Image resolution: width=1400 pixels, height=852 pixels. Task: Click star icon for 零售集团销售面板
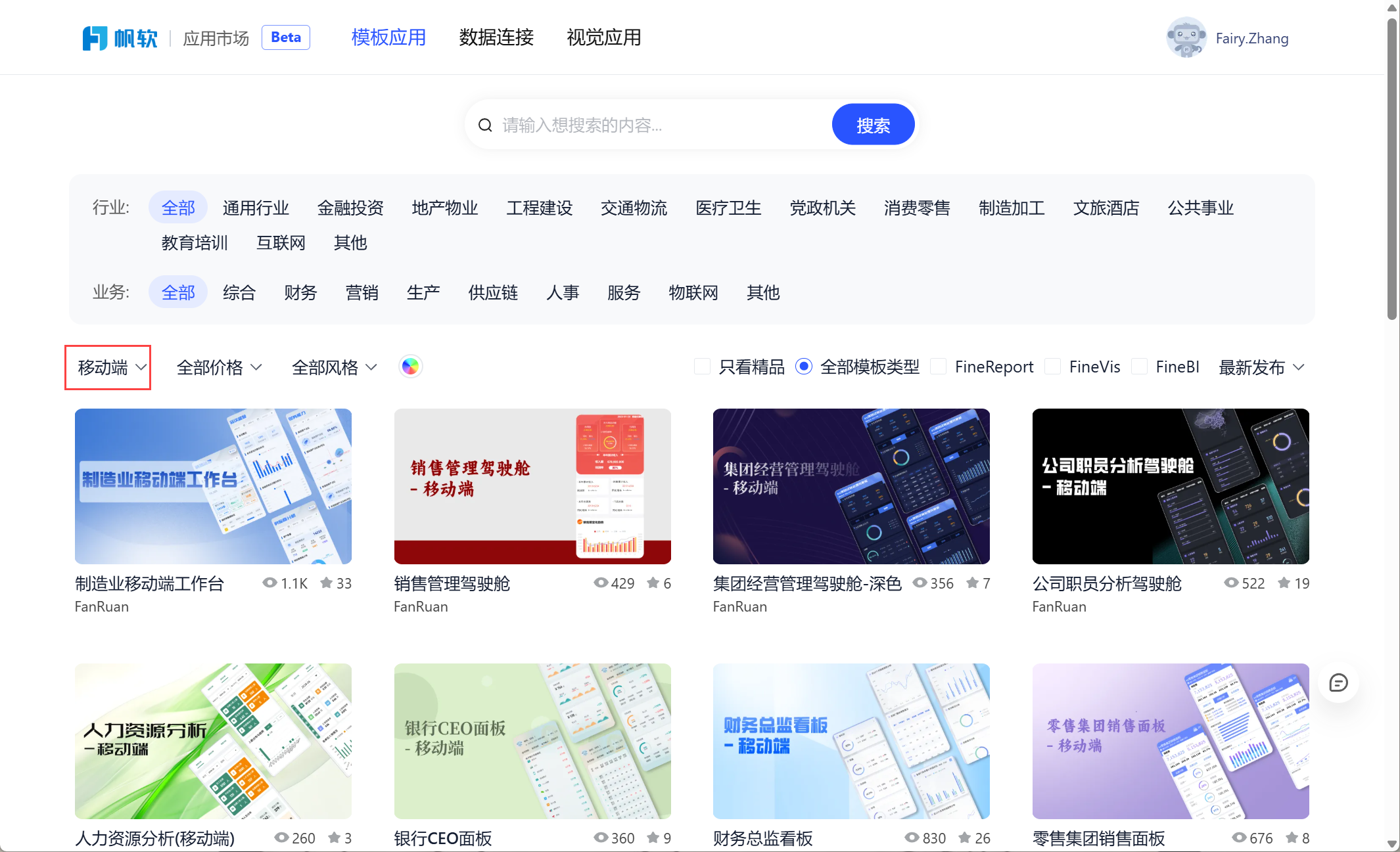(x=1292, y=838)
